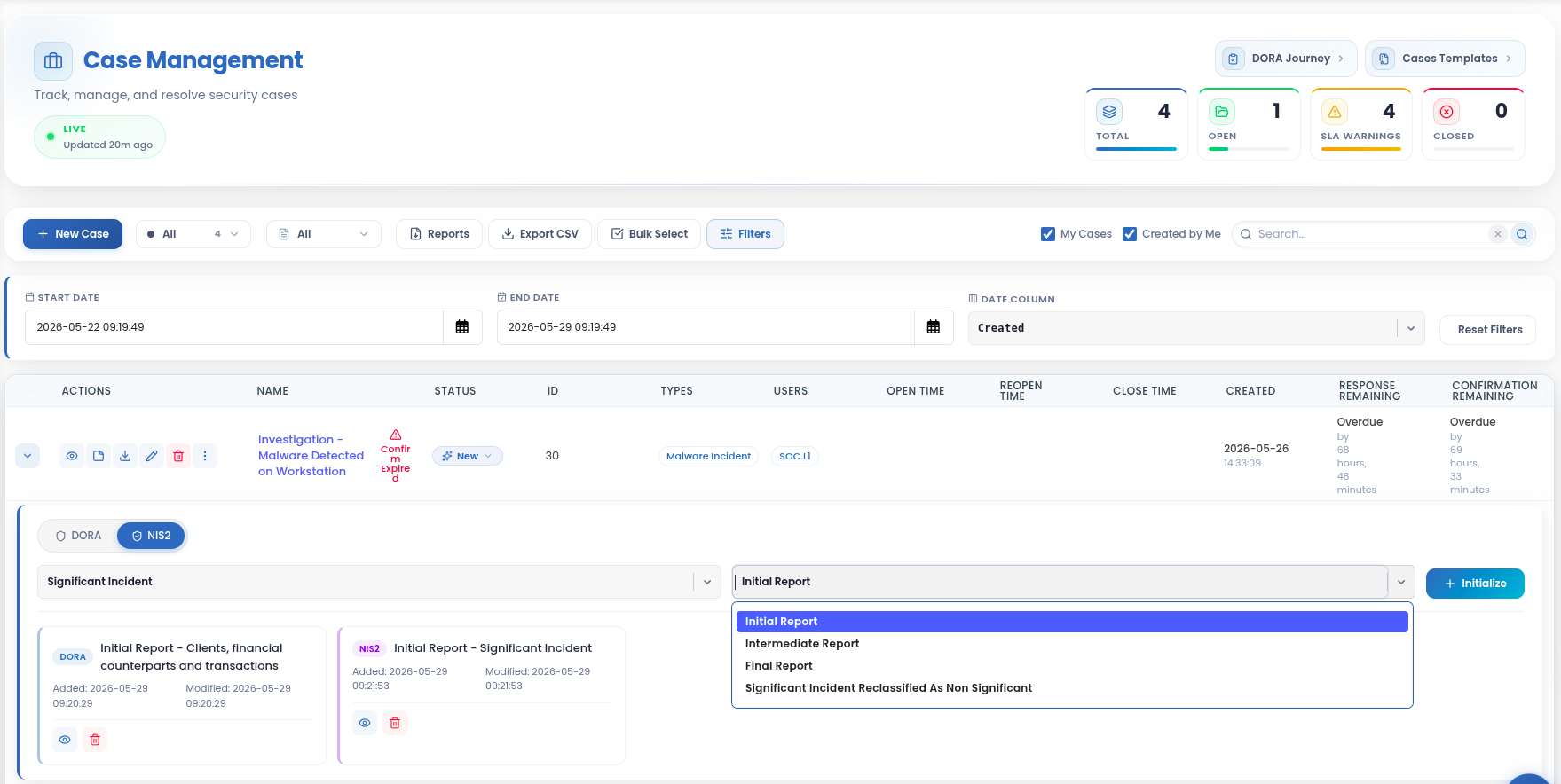Viewport: 1561px width, 784px height.
Task: Toggle the My Cases checkbox
Action: coord(1048,234)
